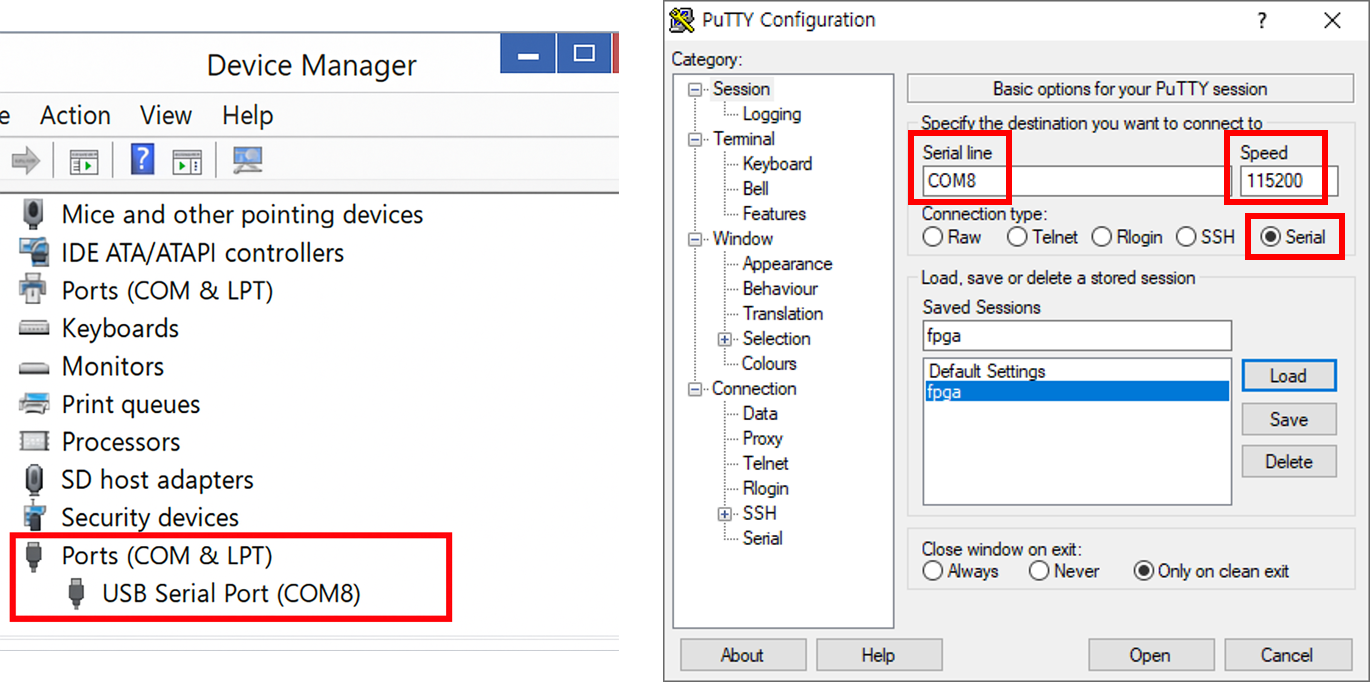The height and width of the screenshot is (682, 1370).
Task: Select Translation under Window
Action: click(x=783, y=314)
